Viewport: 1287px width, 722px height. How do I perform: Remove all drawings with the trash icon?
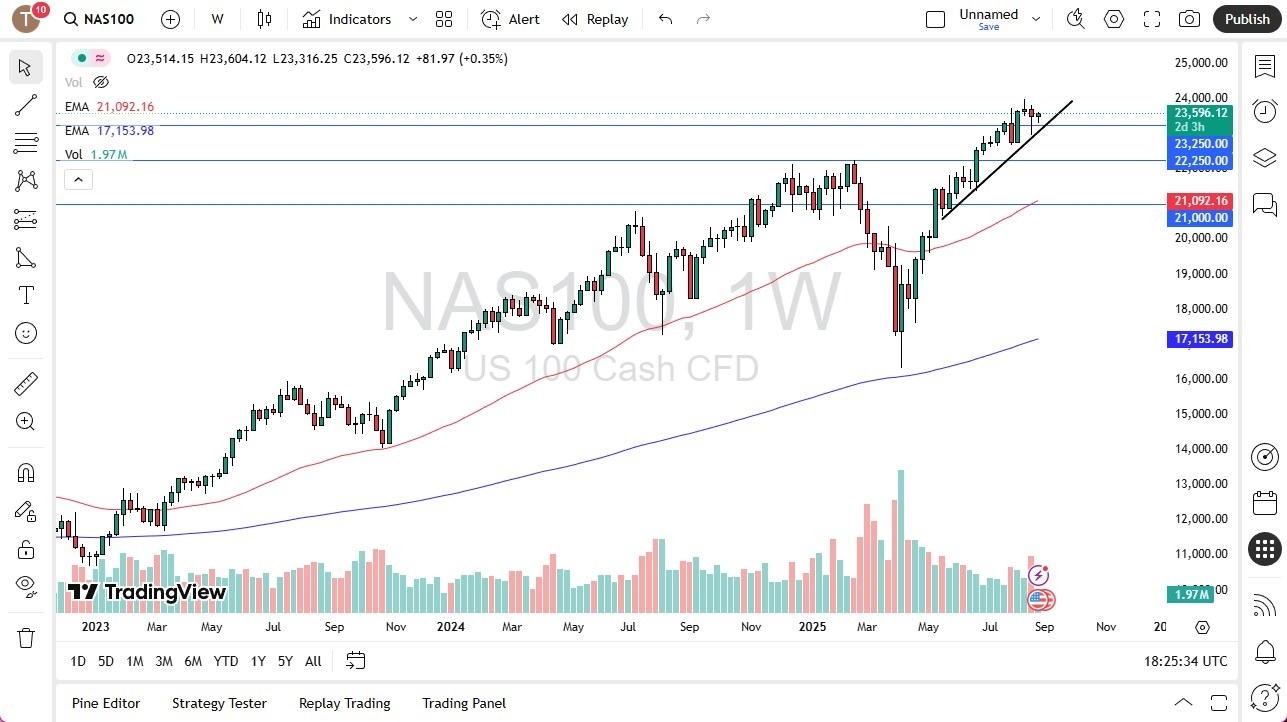(25, 637)
